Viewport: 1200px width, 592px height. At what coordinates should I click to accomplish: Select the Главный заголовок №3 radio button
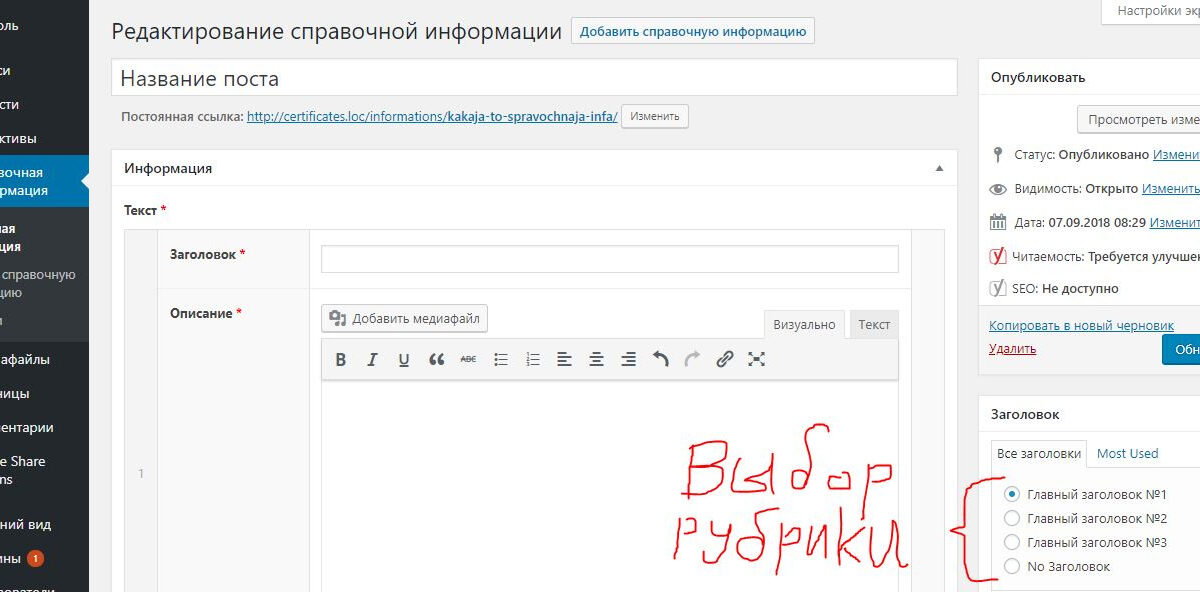tap(1012, 542)
